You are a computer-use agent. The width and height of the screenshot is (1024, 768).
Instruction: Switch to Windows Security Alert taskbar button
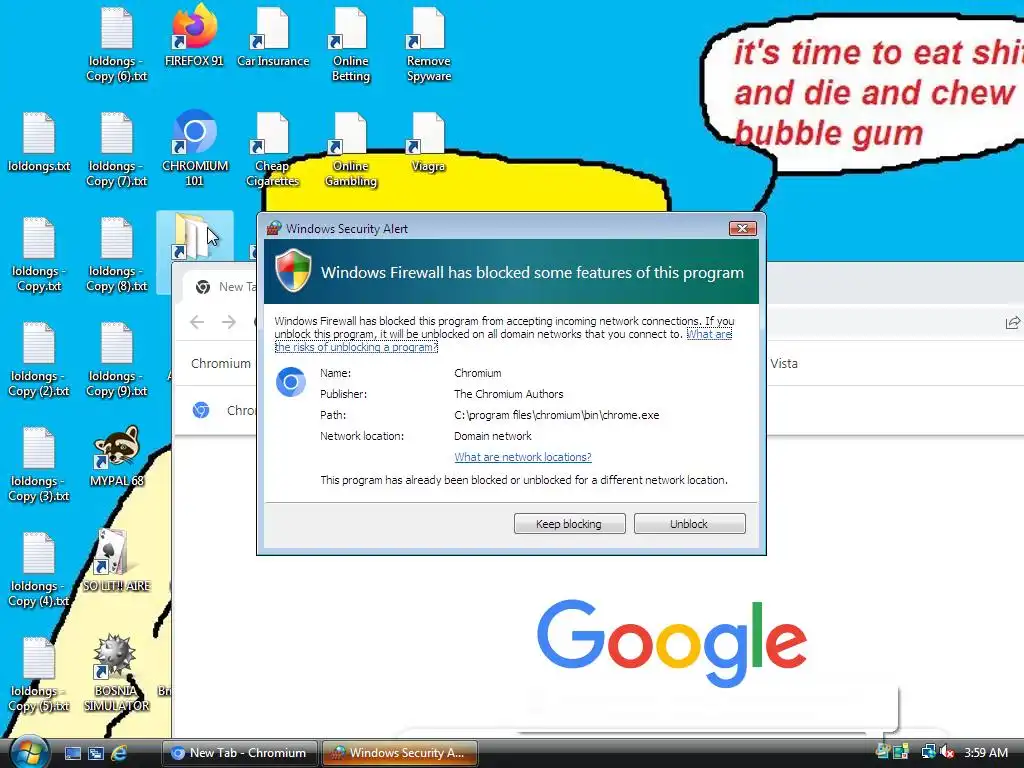[400, 753]
